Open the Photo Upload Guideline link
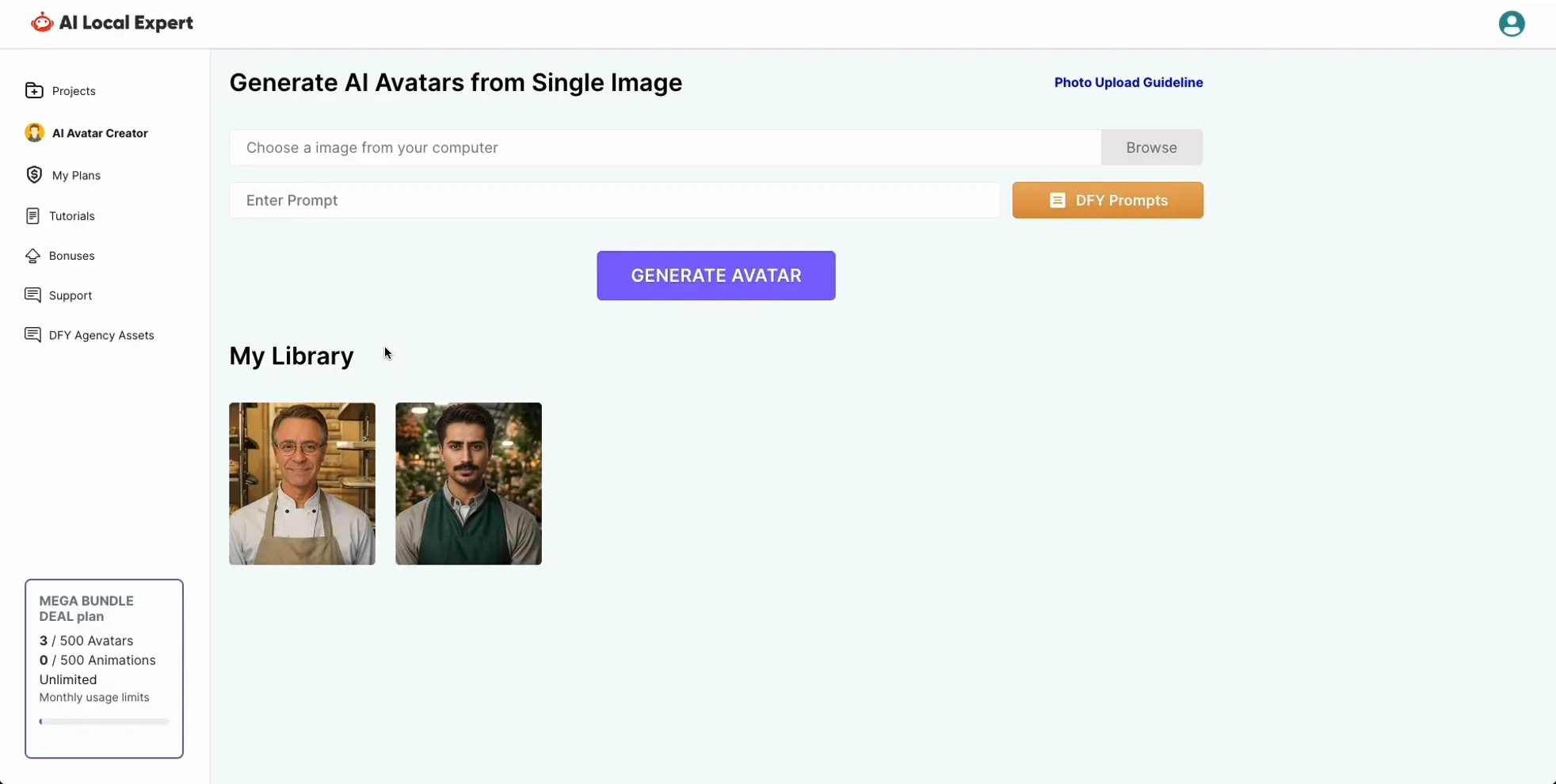The height and width of the screenshot is (784, 1556). point(1128,82)
